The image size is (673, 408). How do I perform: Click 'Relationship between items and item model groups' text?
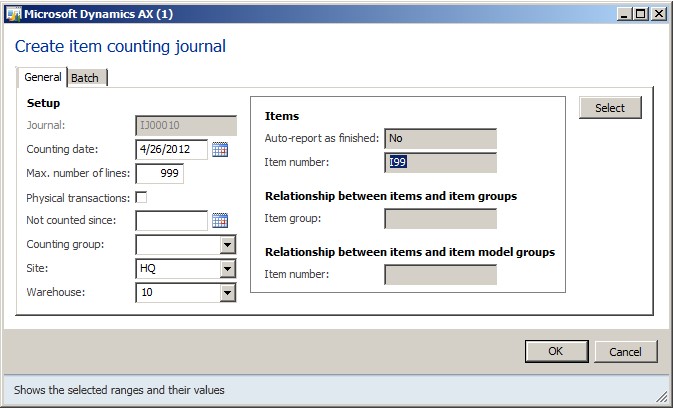[x=410, y=252]
